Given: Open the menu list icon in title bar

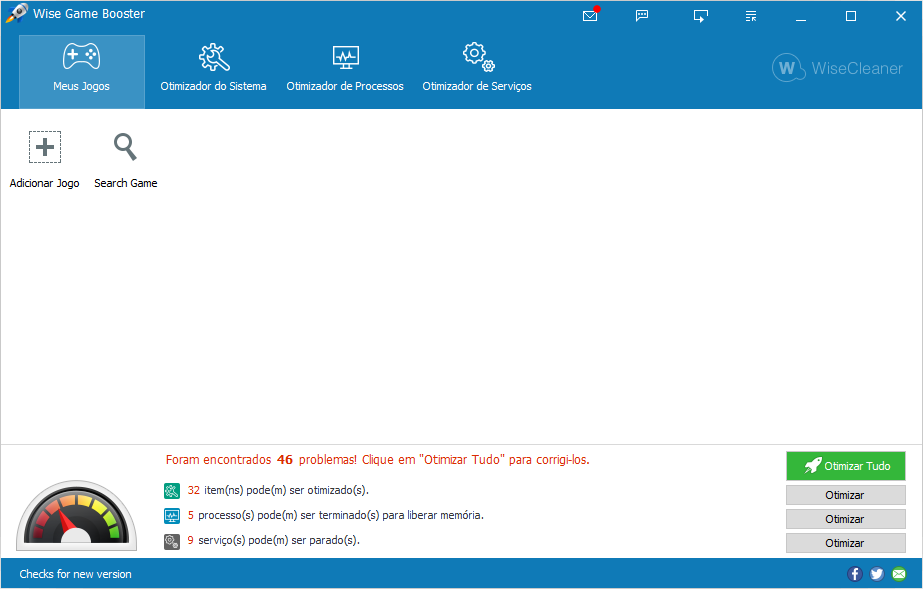Looking at the screenshot, I should (751, 16).
